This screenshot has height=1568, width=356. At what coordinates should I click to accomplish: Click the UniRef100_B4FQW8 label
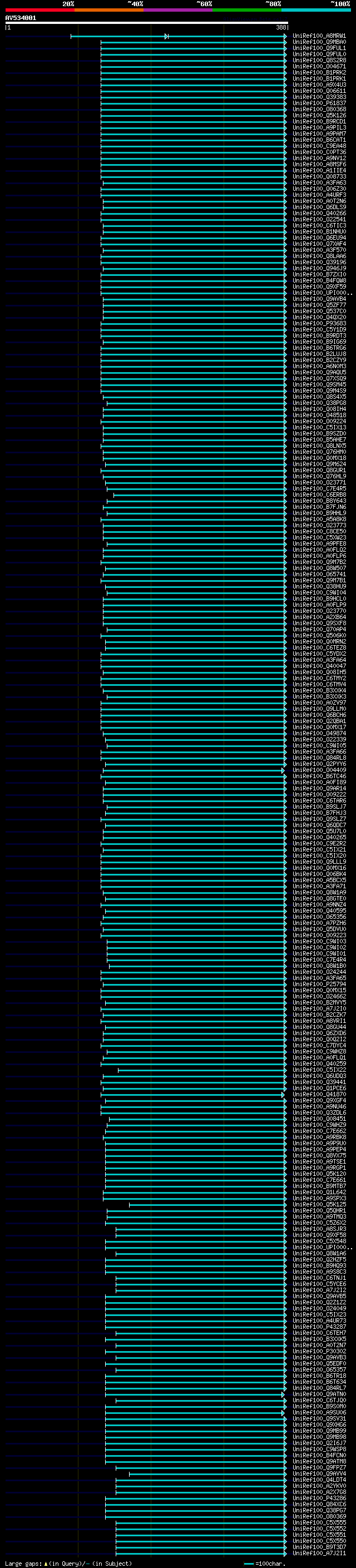point(319,280)
